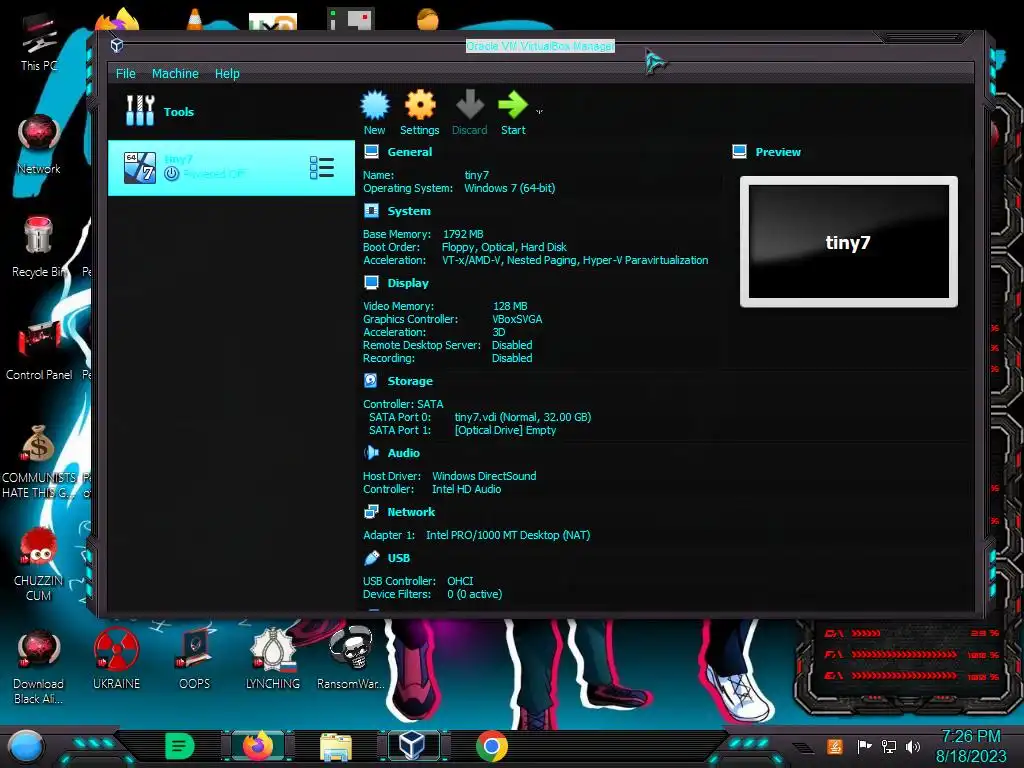Click tiny7.vdi storage entry

[x=522, y=417]
